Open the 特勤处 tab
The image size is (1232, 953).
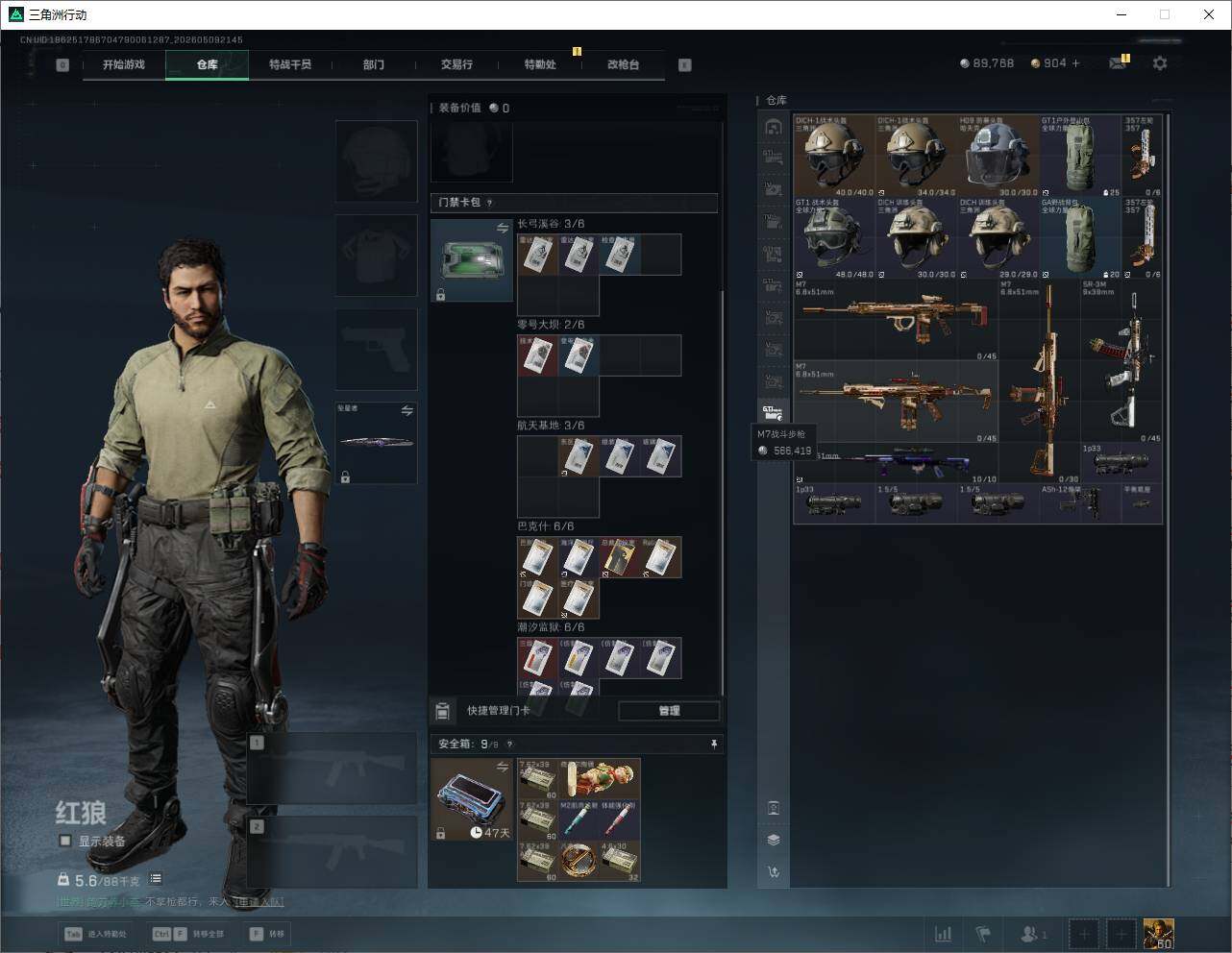click(540, 64)
